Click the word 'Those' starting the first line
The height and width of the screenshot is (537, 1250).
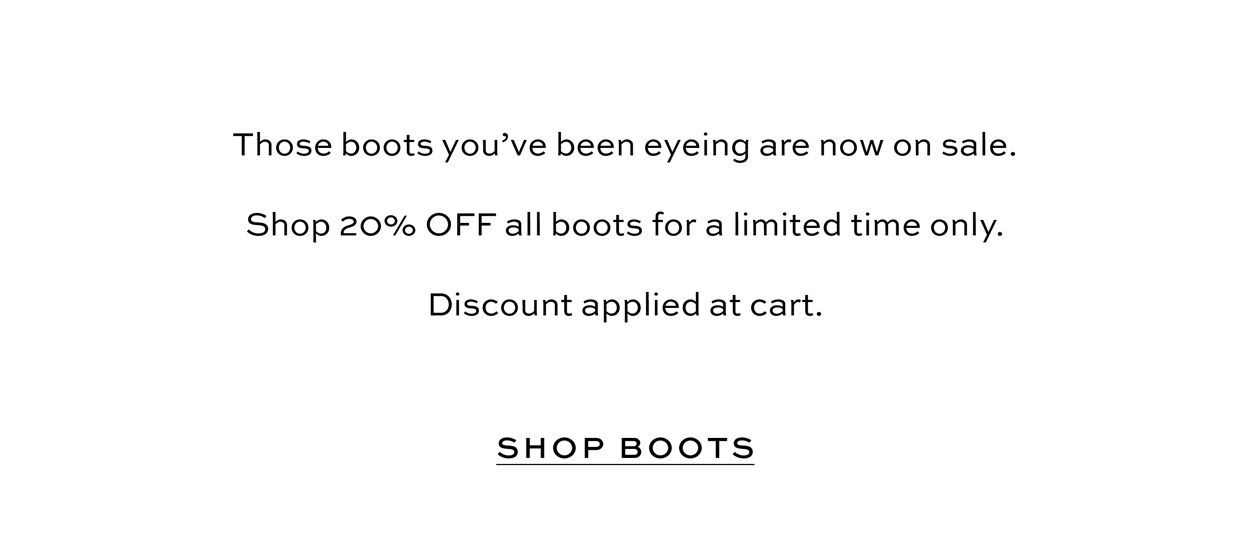(x=283, y=146)
